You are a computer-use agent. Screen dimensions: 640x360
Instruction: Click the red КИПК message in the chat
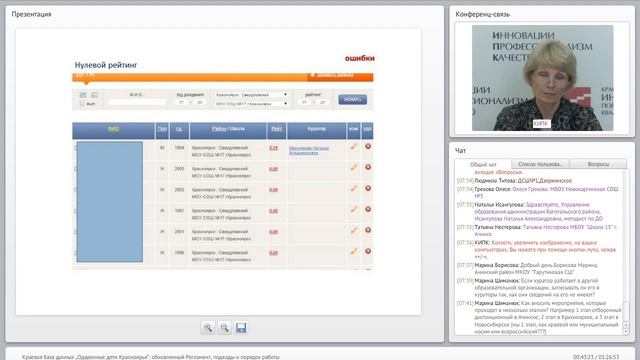[536, 249]
